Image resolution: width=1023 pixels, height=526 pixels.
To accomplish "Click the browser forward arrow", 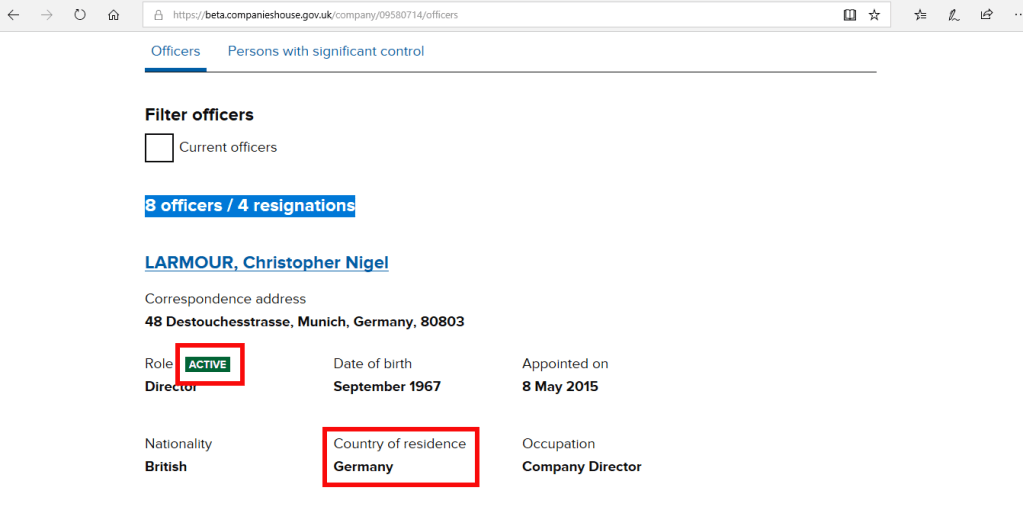I will click(x=47, y=15).
